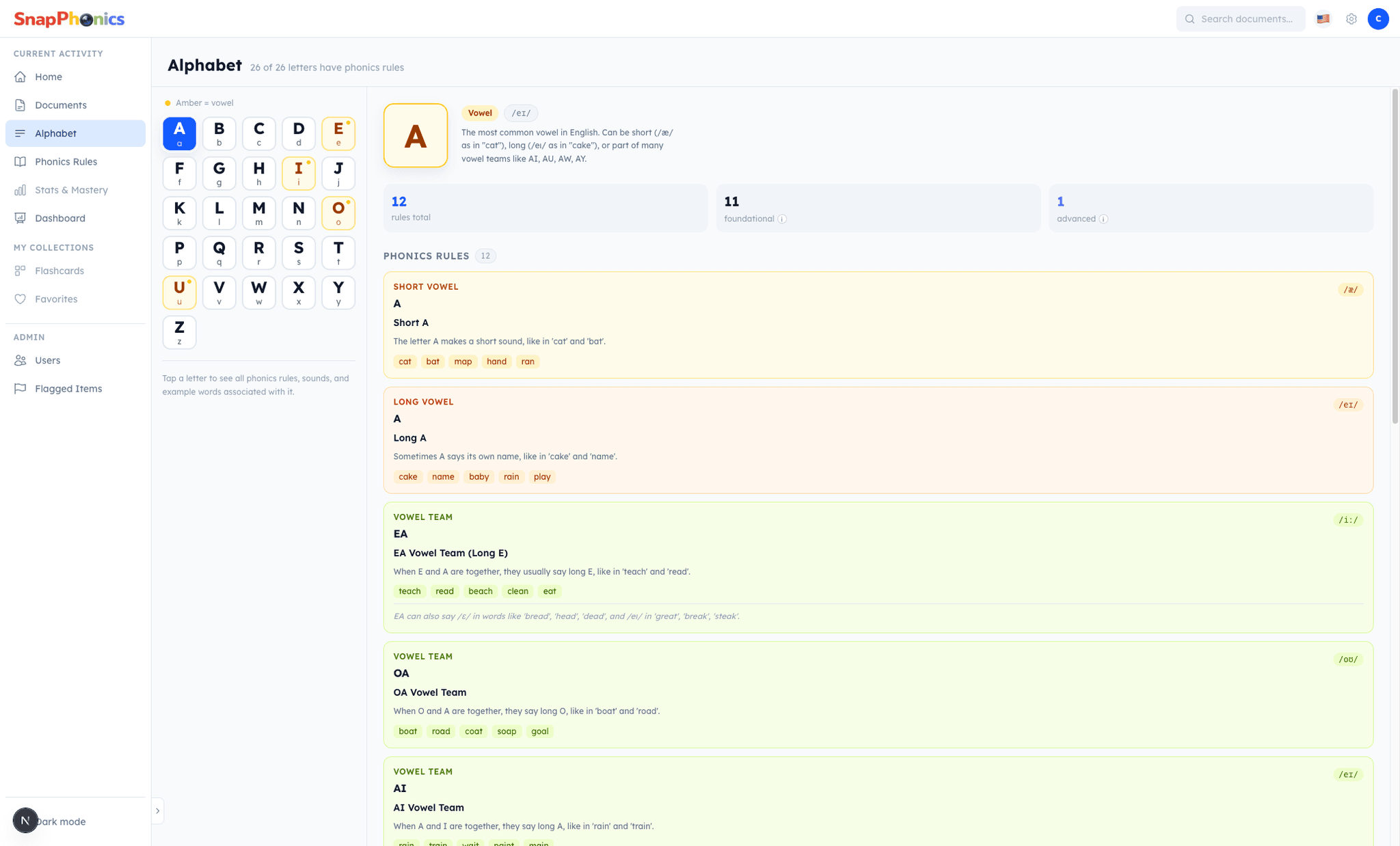
Task: Click the 'cake' example word chip
Action: [x=408, y=477]
